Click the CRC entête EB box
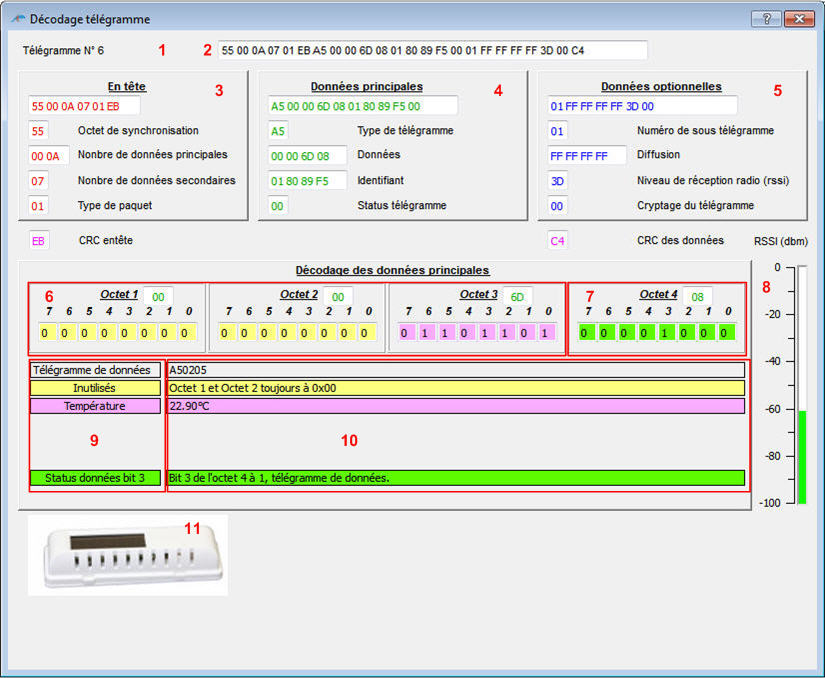Image resolution: width=825 pixels, height=678 pixels. tap(39, 241)
